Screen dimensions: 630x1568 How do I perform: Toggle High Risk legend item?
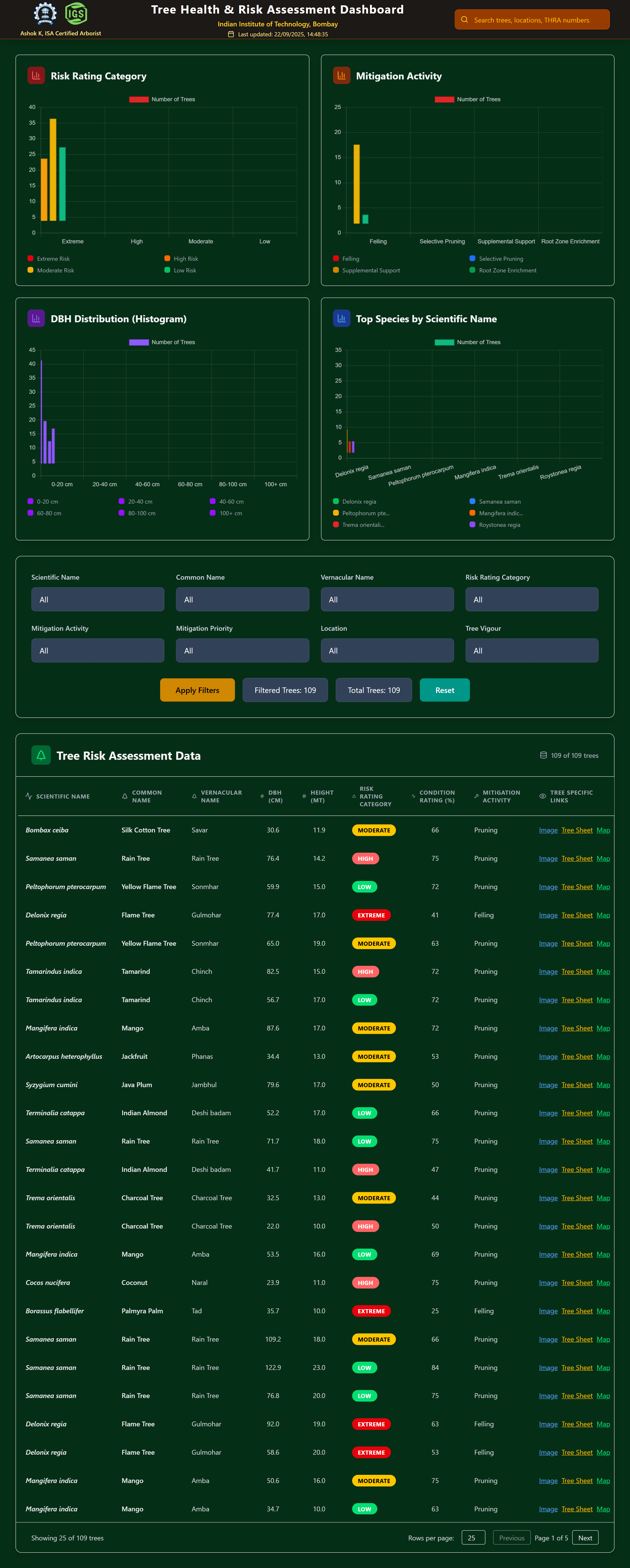pyautogui.click(x=181, y=259)
